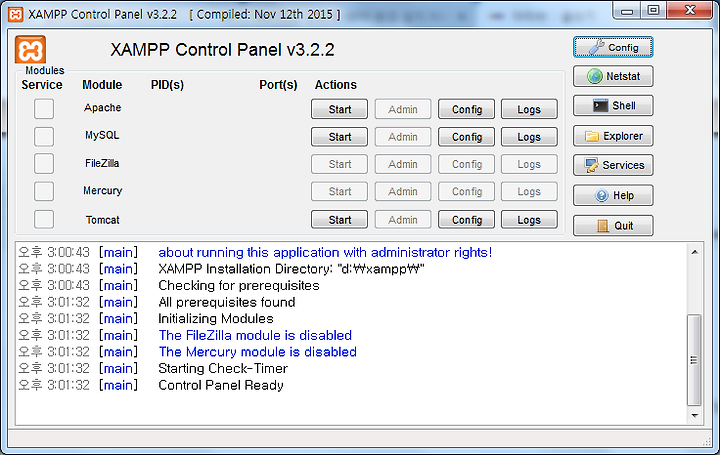The height and width of the screenshot is (455, 720).
Task: Select the FileZilla module label
Action: pyautogui.click(x=102, y=163)
